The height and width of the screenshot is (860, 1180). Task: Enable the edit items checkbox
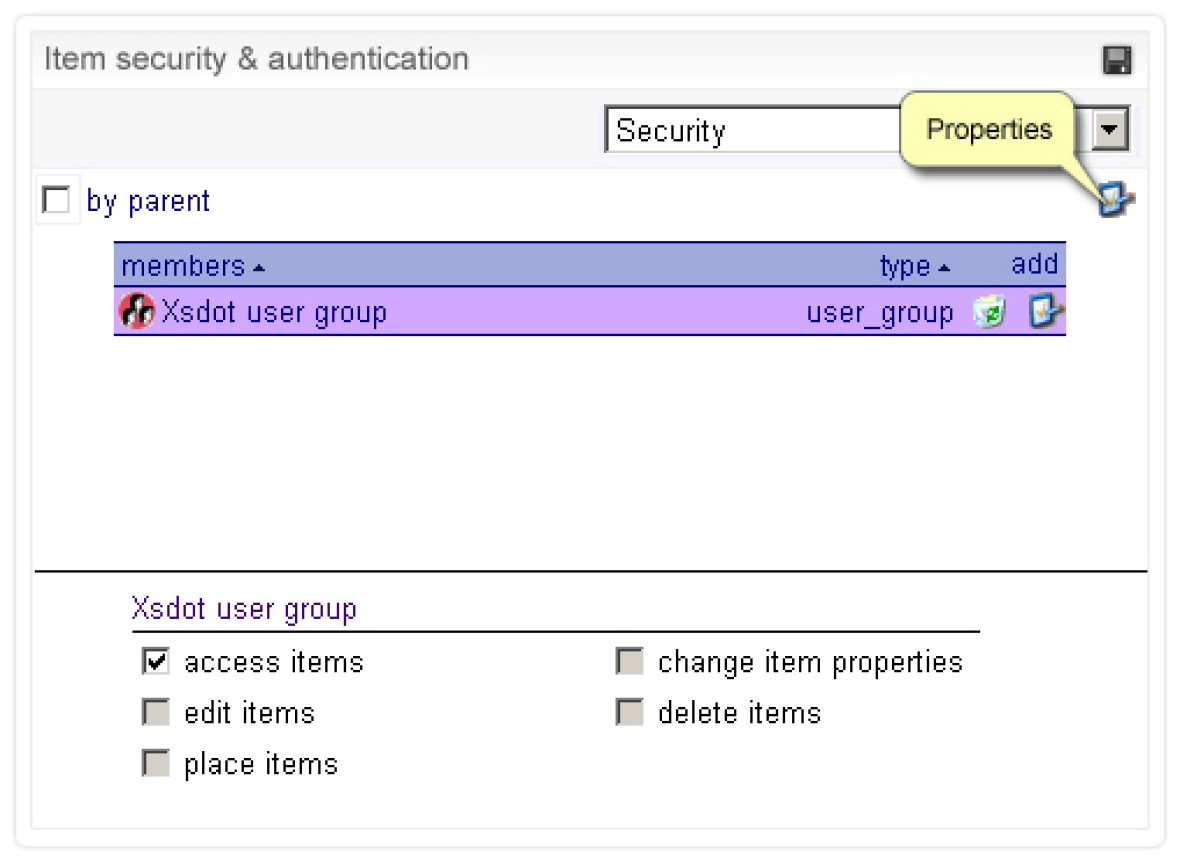155,713
